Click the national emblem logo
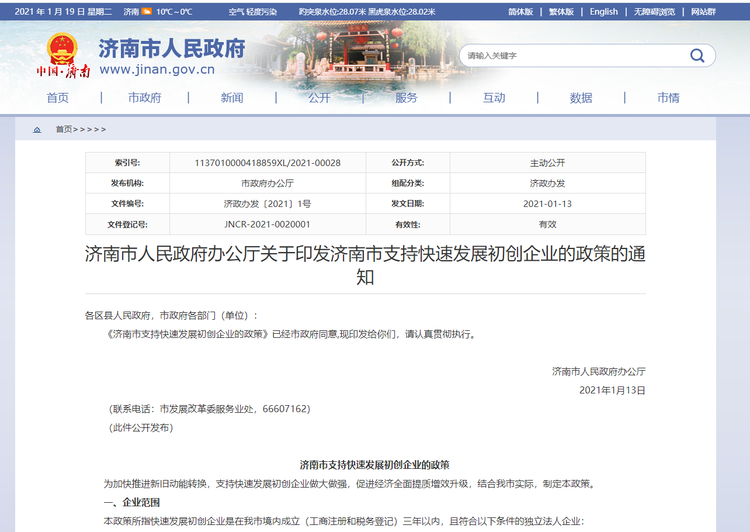This screenshot has width=750, height=532. pos(62,48)
